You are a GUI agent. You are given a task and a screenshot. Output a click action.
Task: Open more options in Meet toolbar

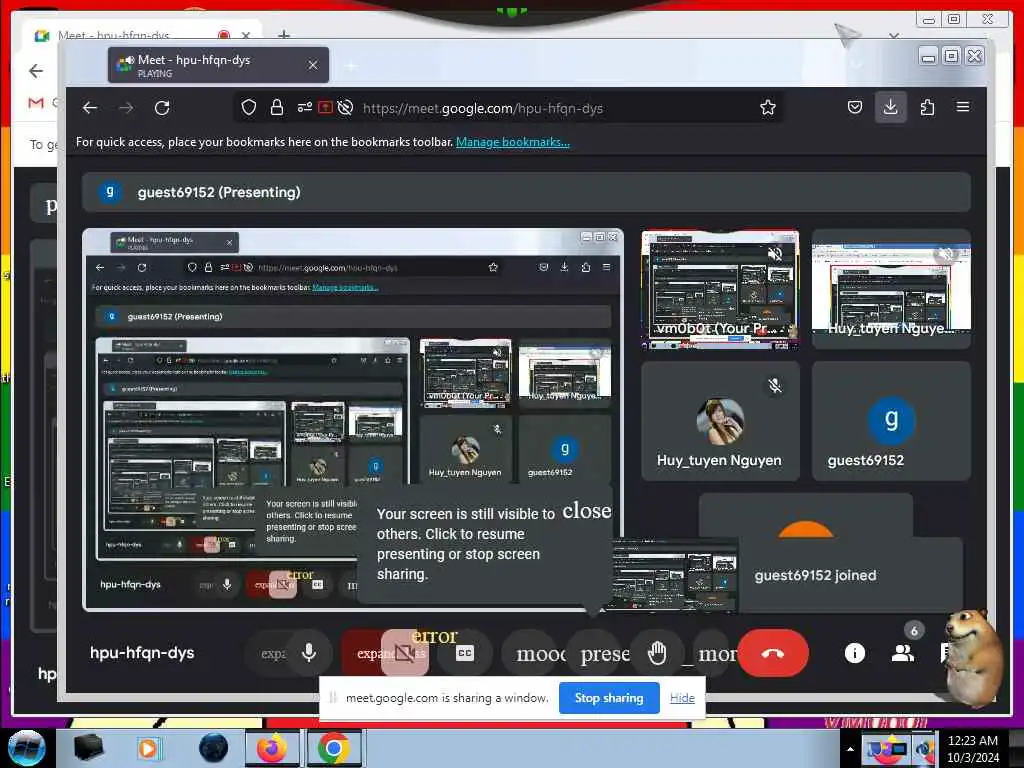point(715,652)
